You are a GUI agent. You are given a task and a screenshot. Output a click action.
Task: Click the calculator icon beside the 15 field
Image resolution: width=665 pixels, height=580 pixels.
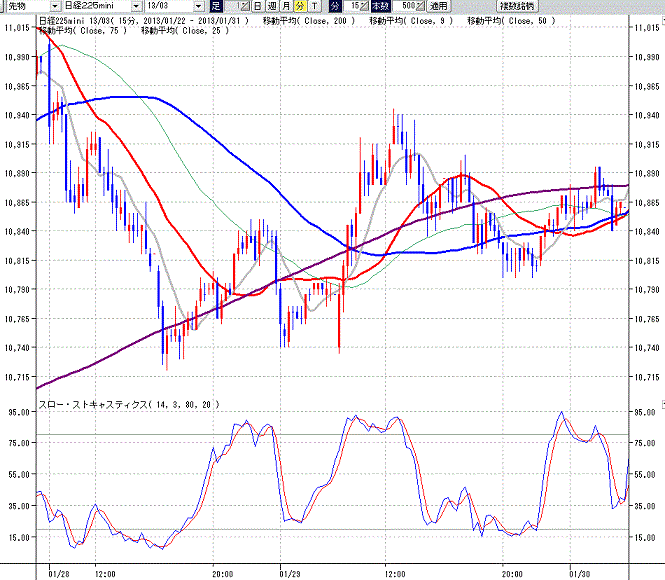click(x=364, y=6)
